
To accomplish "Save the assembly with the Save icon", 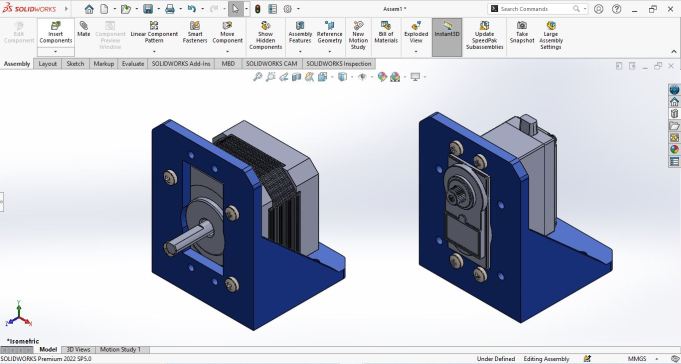I will pos(148,9).
